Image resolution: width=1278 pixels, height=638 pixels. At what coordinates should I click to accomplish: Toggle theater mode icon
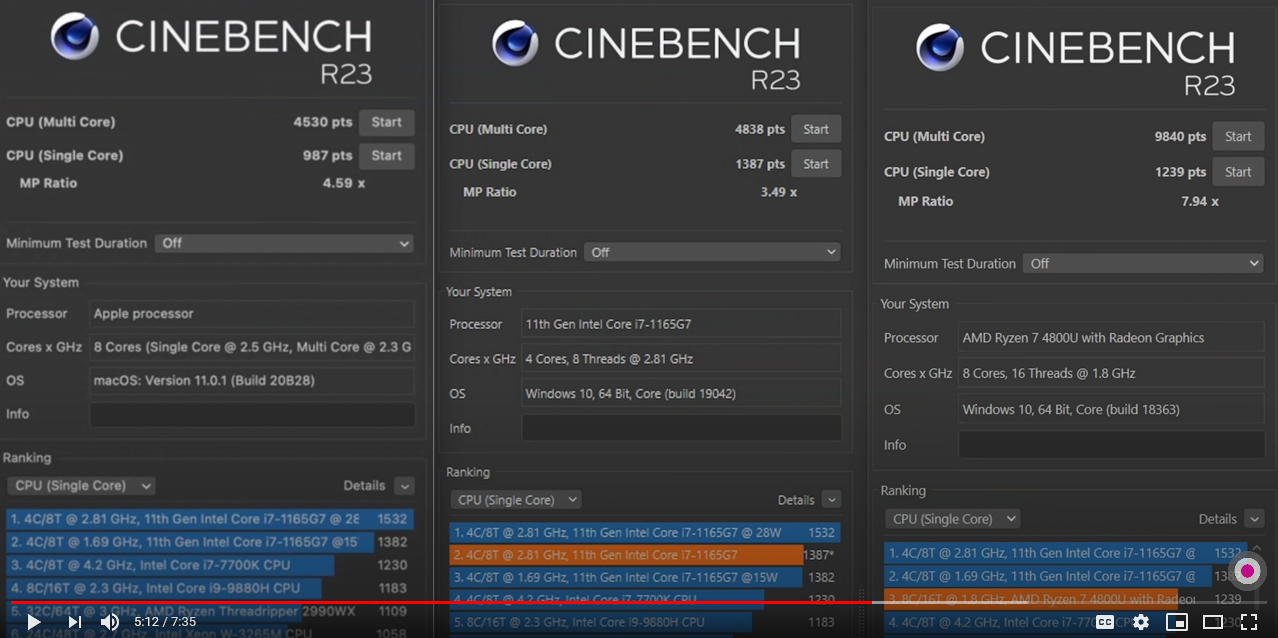(x=1213, y=622)
